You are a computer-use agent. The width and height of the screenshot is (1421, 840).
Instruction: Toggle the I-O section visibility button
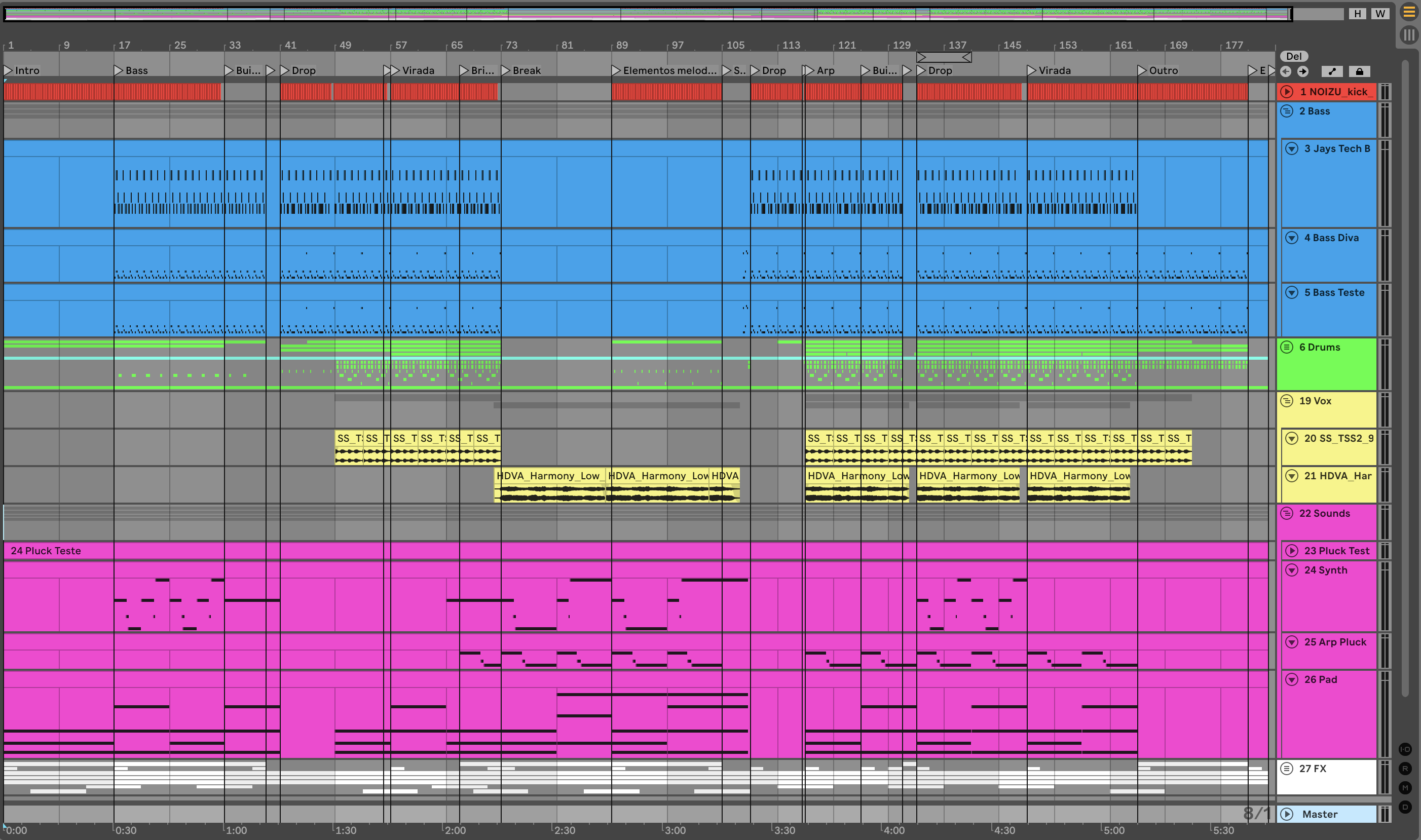[1405, 749]
